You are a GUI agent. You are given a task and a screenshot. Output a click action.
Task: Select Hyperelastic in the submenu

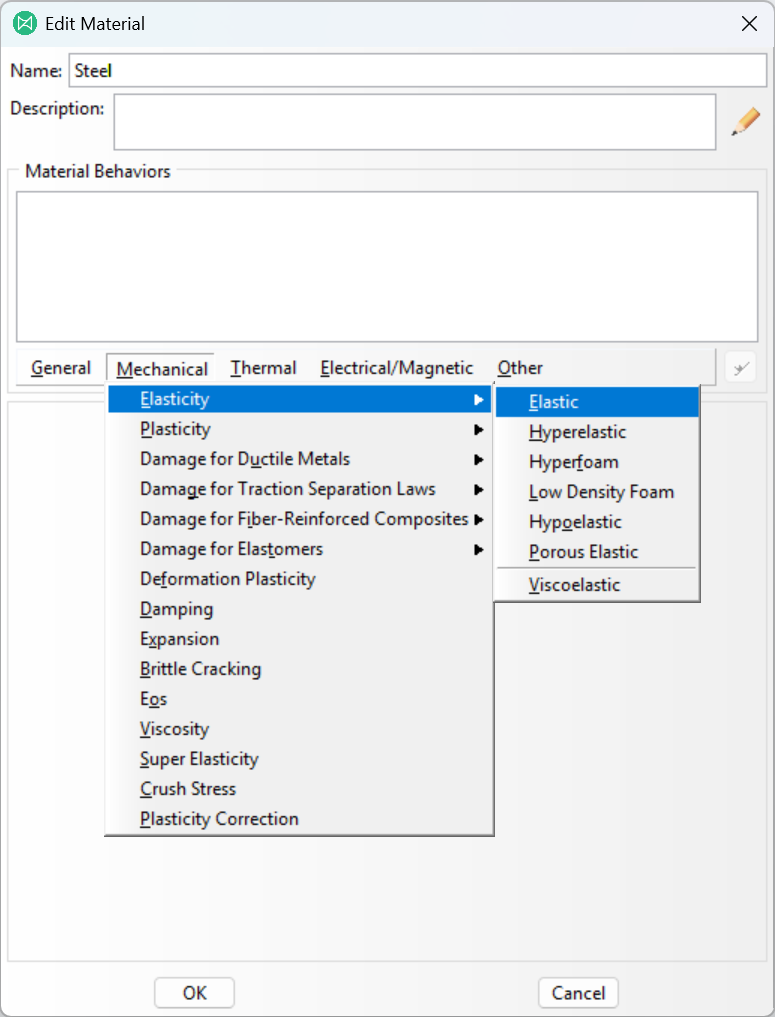597,432
